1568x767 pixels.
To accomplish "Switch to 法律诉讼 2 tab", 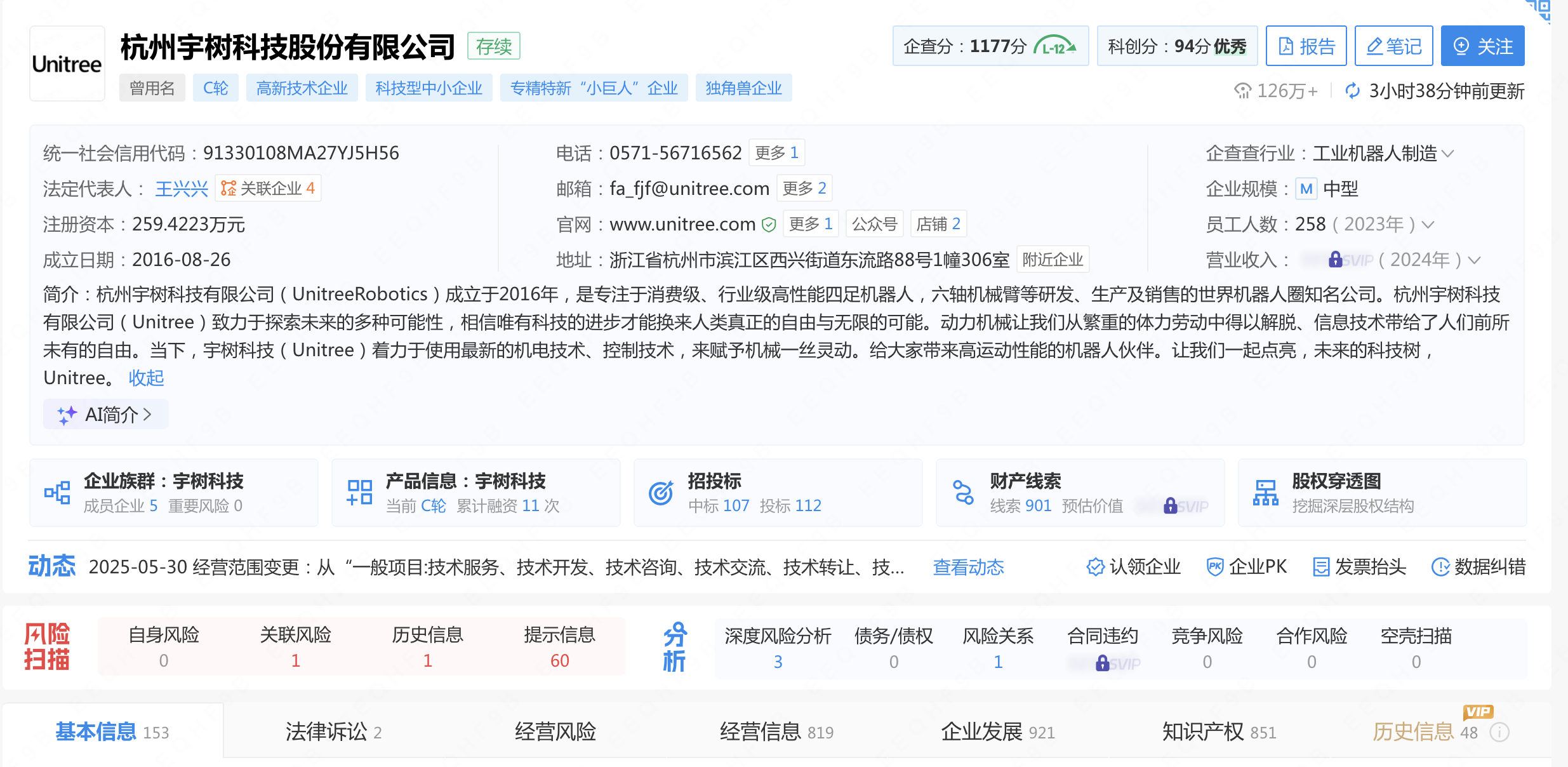I will [333, 732].
